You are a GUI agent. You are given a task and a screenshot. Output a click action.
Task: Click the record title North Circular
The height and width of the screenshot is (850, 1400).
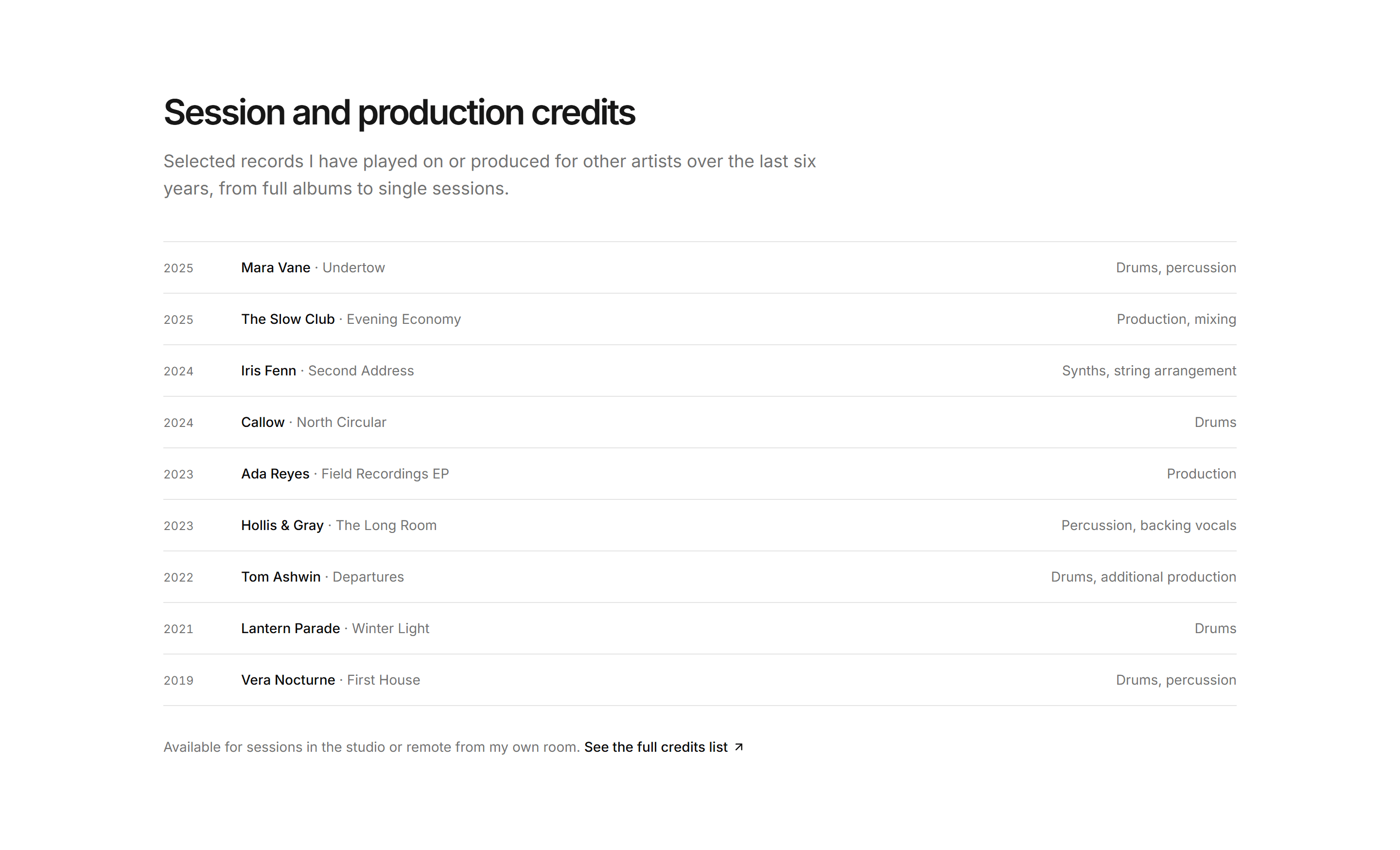pos(341,422)
